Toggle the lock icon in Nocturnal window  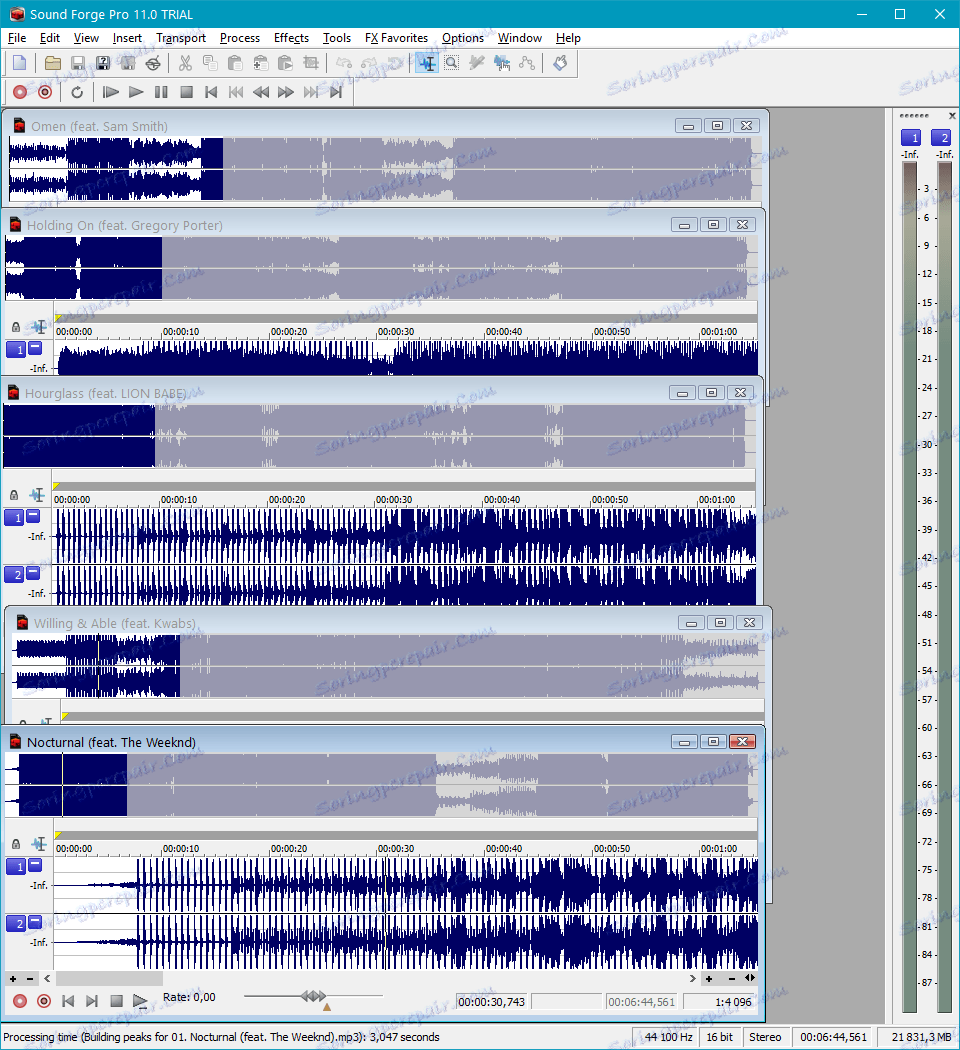coord(16,844)
